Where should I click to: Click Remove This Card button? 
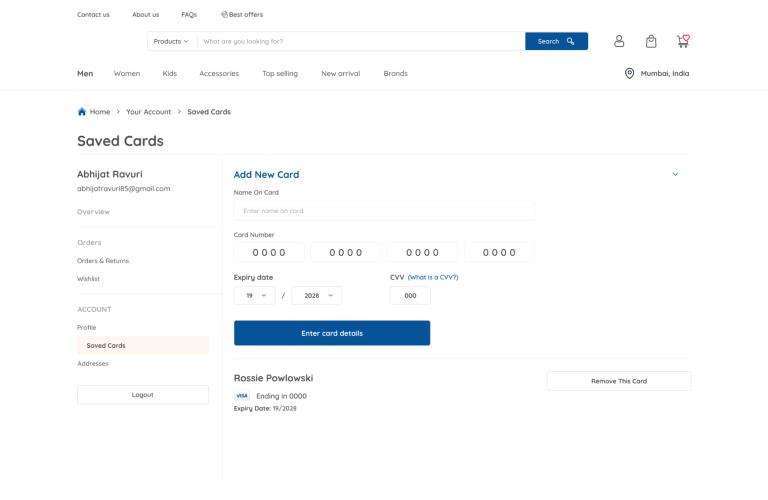coord(619,381)
